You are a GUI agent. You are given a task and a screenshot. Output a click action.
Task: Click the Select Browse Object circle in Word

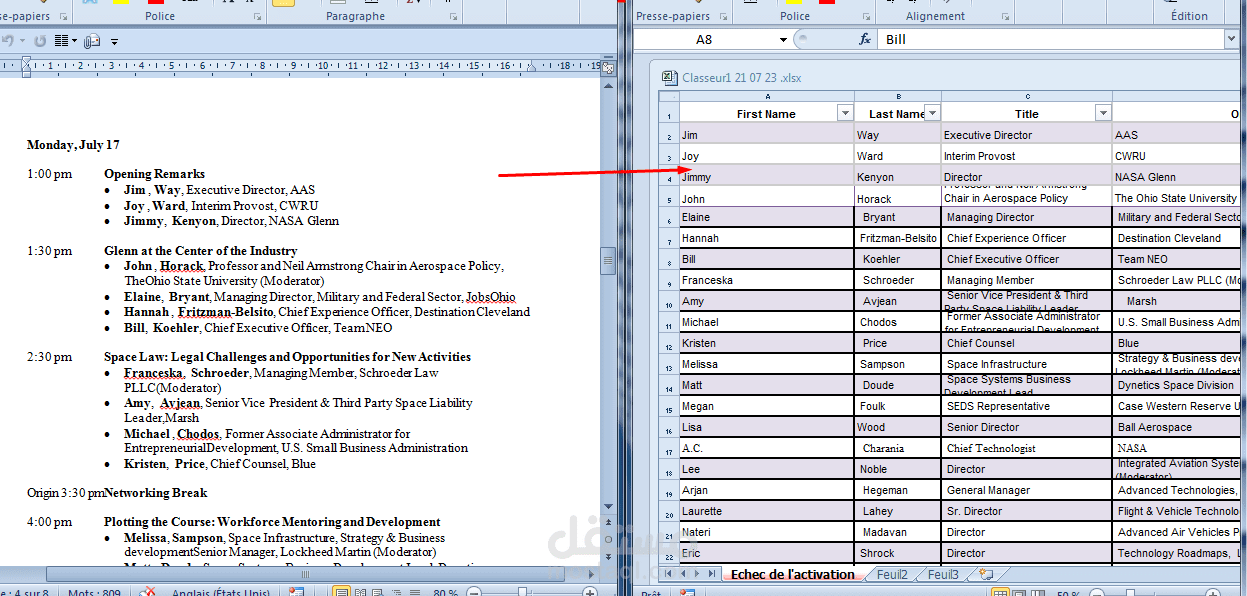click(x=607, y=539)
